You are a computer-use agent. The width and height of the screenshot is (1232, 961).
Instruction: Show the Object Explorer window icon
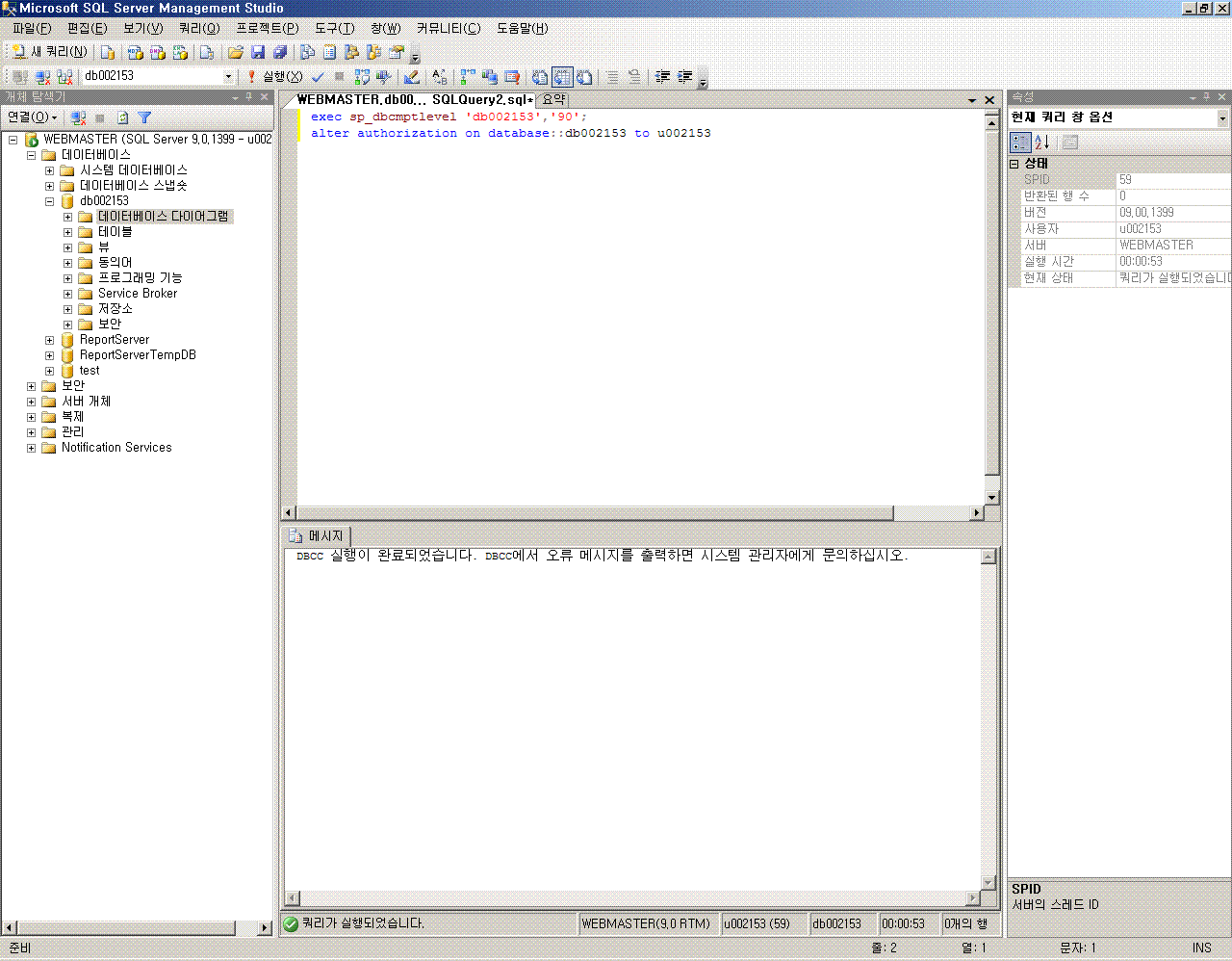click(351, 52)
